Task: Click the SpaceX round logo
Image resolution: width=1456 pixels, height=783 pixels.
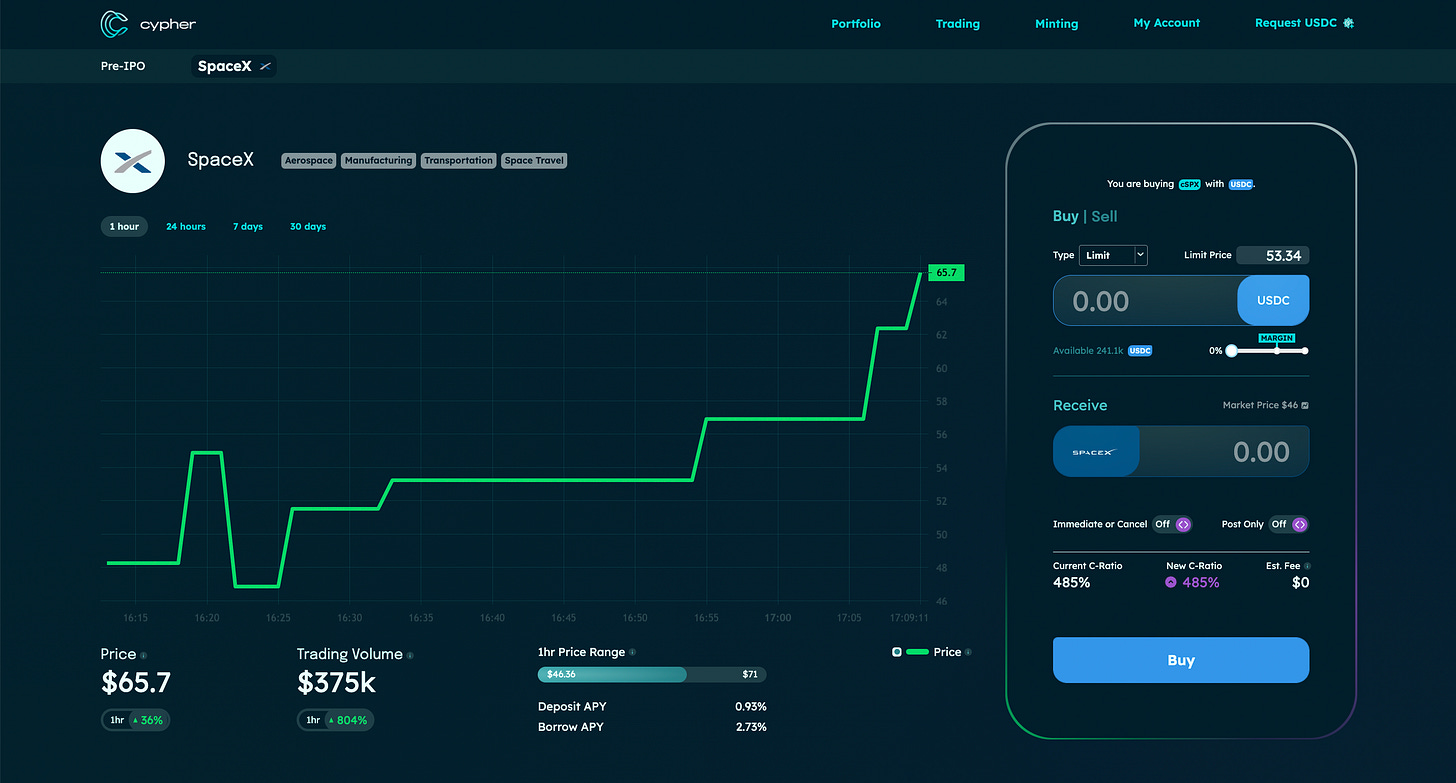Action: (132, 161)
